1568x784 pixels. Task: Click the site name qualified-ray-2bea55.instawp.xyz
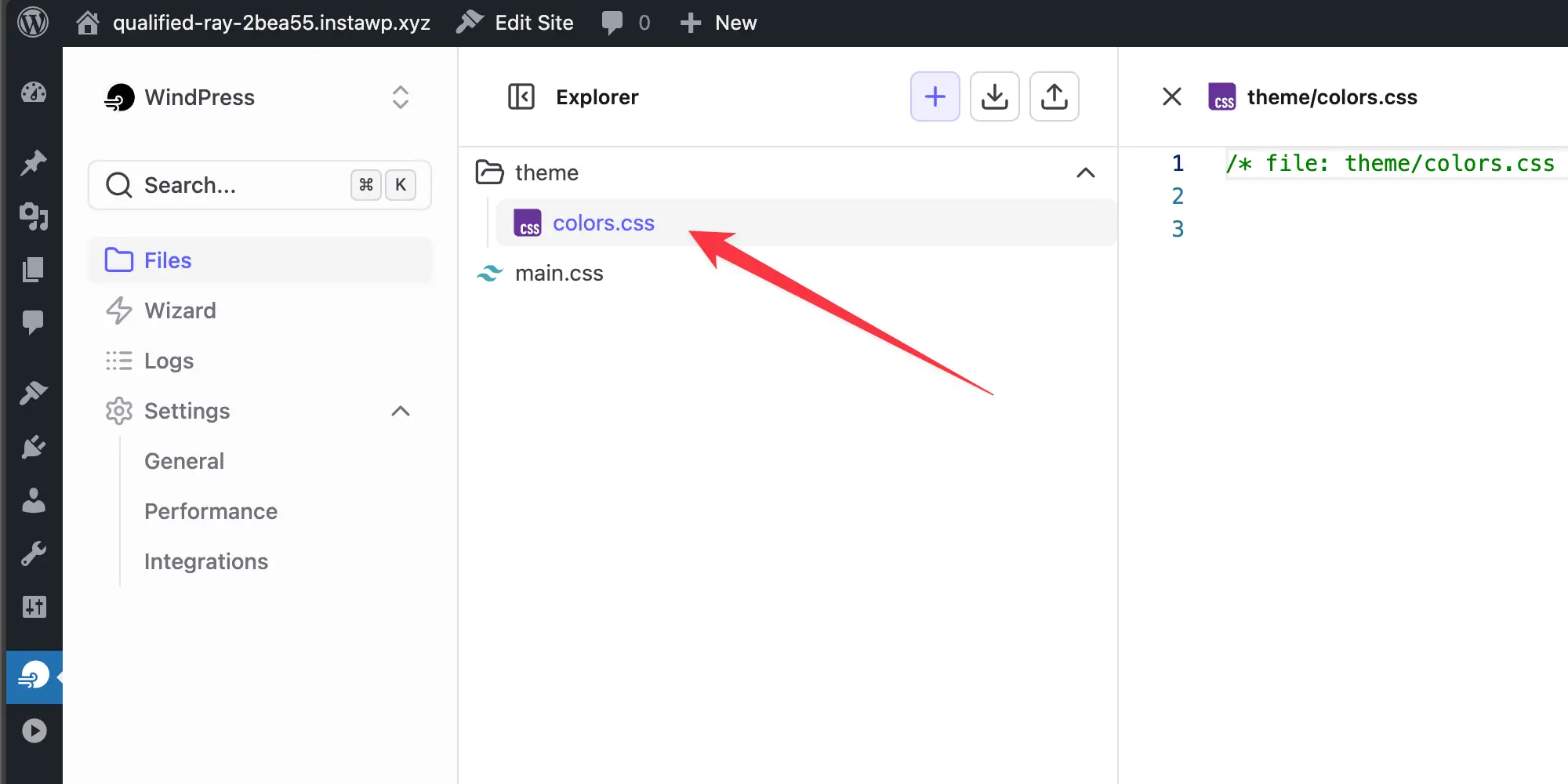point(271,22)
